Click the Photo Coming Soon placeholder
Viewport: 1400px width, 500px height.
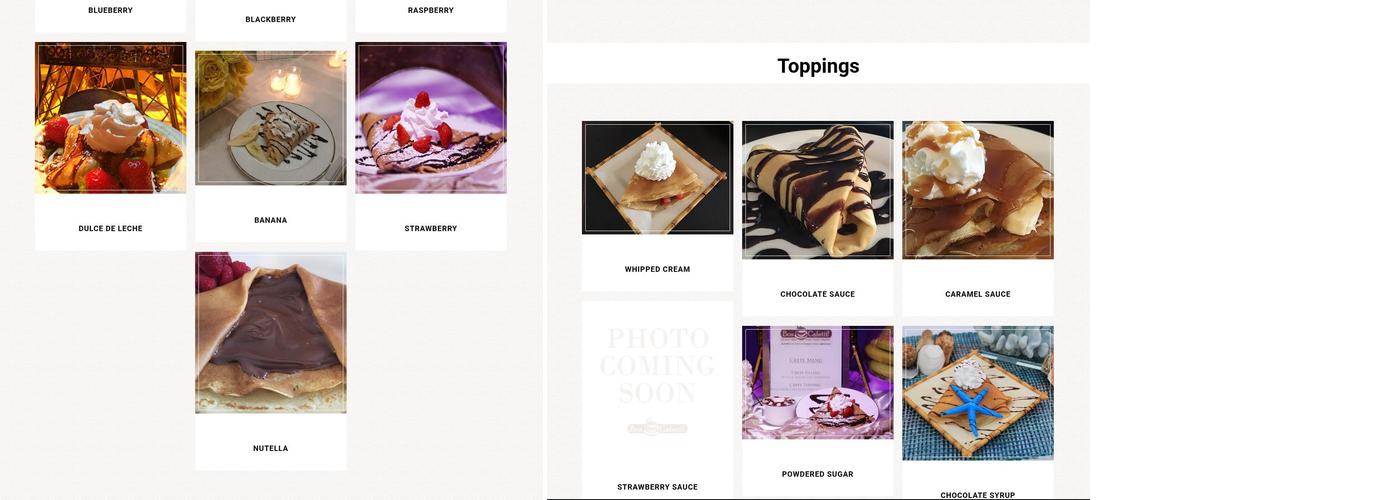click(657, 381)
